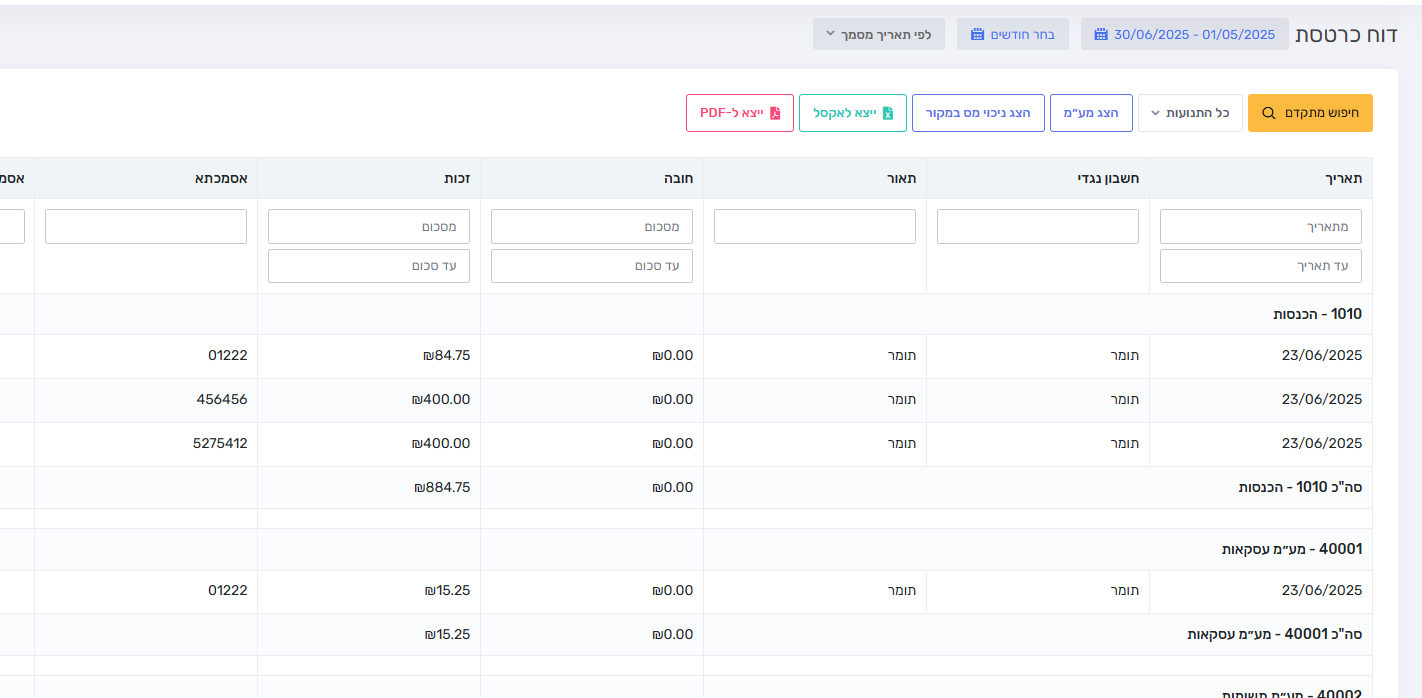Click the חובה מסכום amount field
Screen dimensions: 1422x698
(x=592, y=226)
